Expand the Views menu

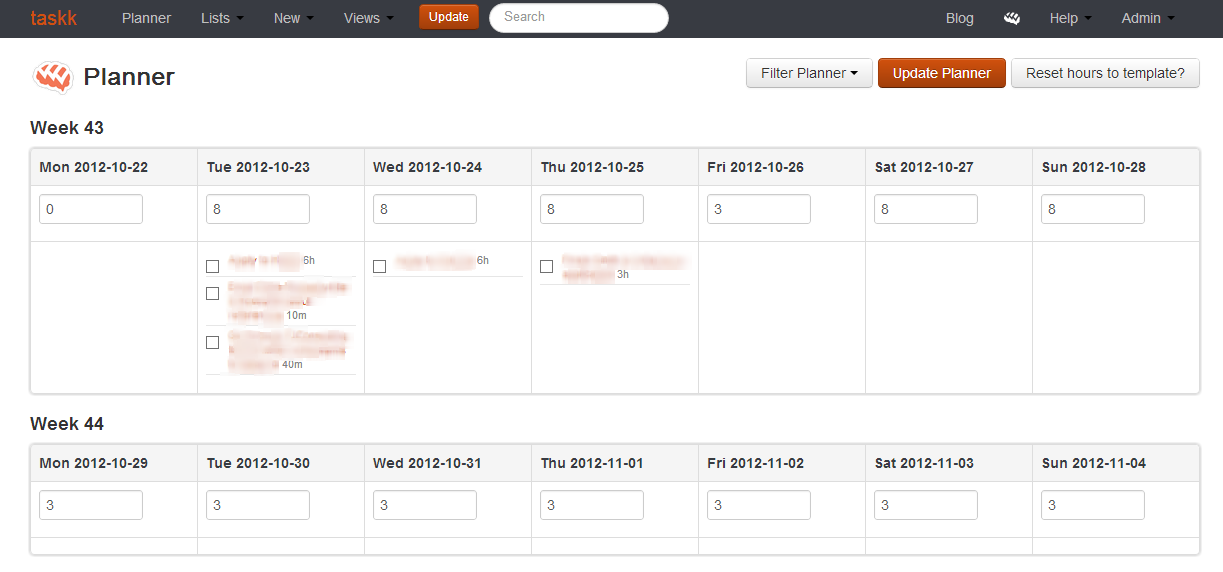coord(368,18)
